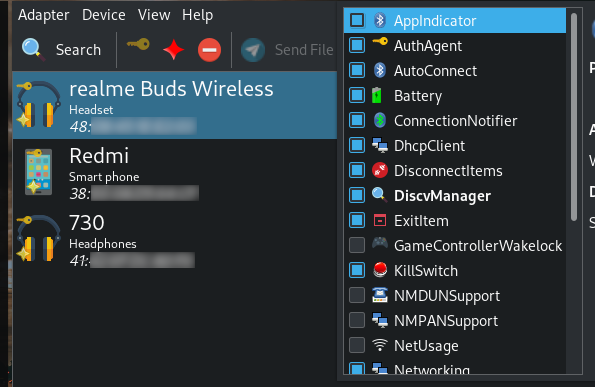595x387 pixels.
Task: Click the golden key Pair icon
Action: point(138,45)
